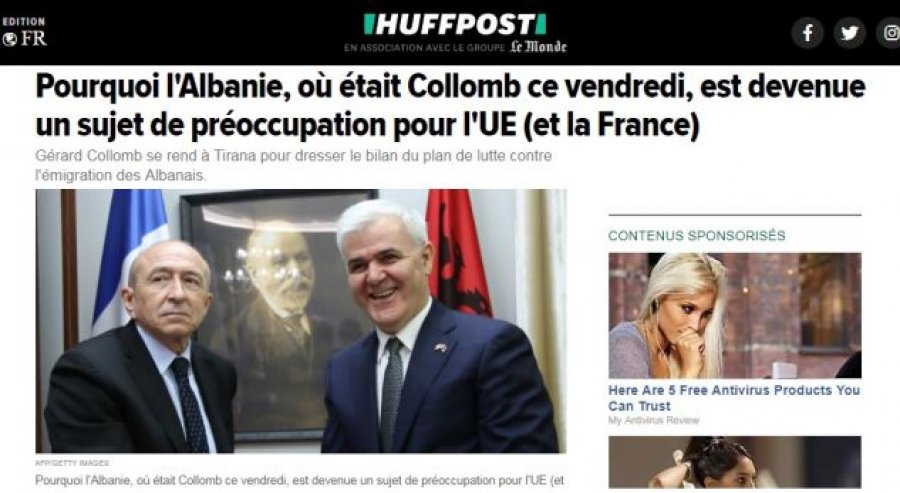Image resolution: width=900 pixels, height=493 pixels.
Task: Click the photo caption text below image
Action: coord(300,480)
